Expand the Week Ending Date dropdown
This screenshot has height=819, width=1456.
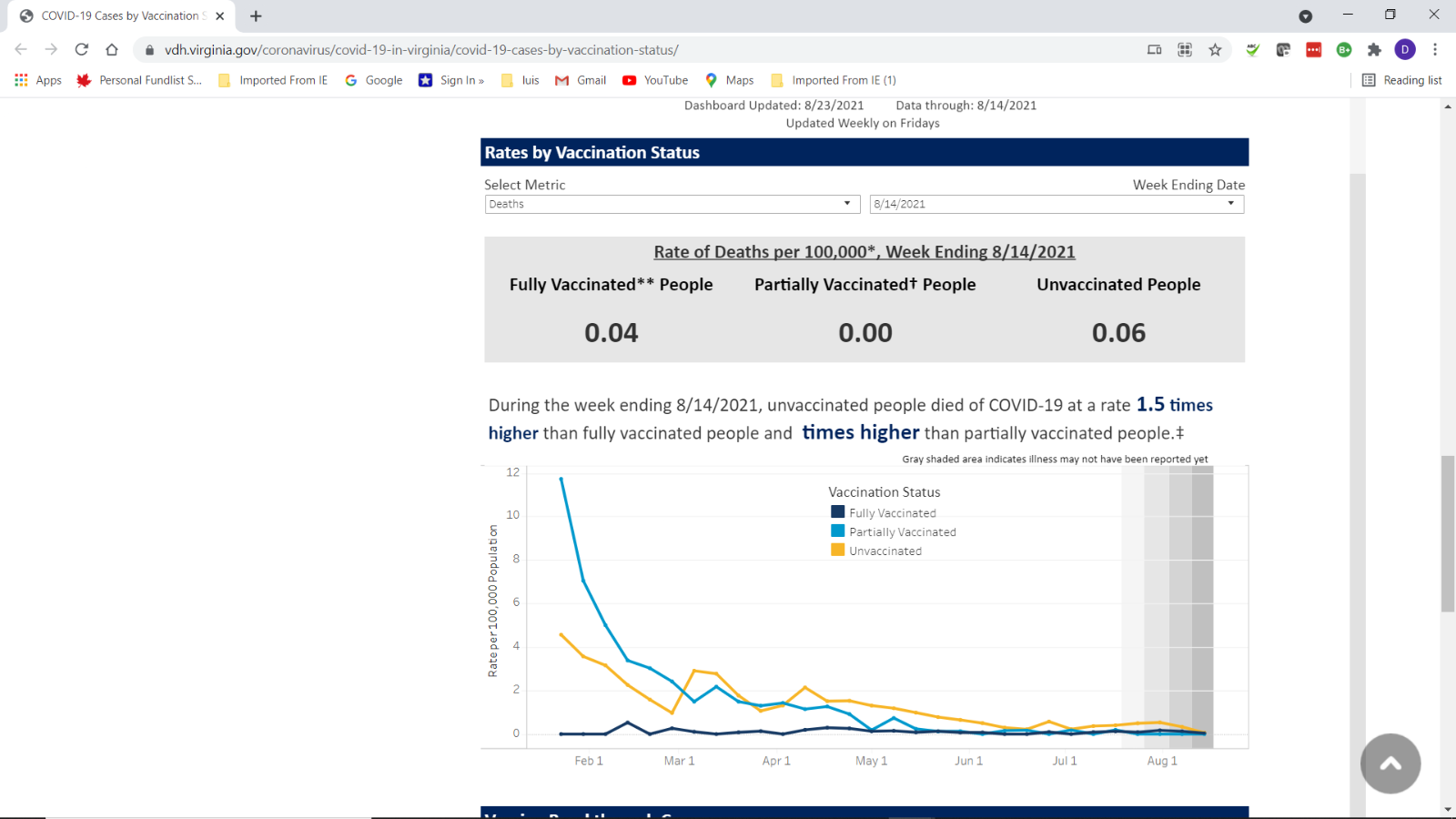click(x=1057, y=204)
